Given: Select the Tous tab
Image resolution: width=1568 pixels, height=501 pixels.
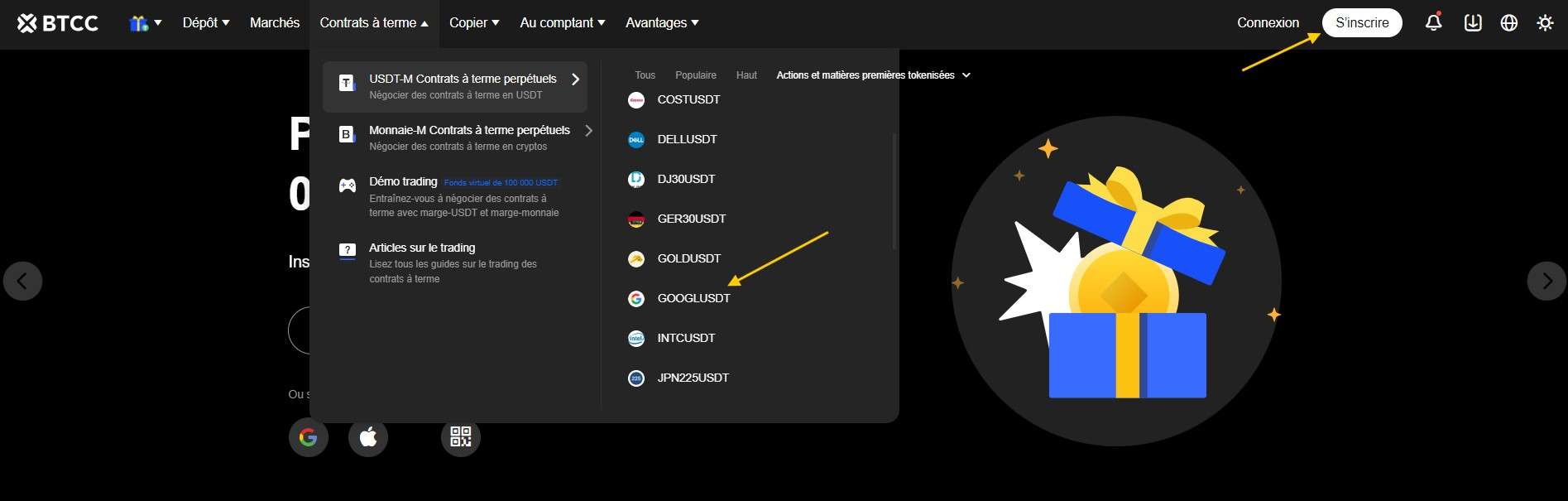Looking at the screenshot, I should (x=645, y=75).
